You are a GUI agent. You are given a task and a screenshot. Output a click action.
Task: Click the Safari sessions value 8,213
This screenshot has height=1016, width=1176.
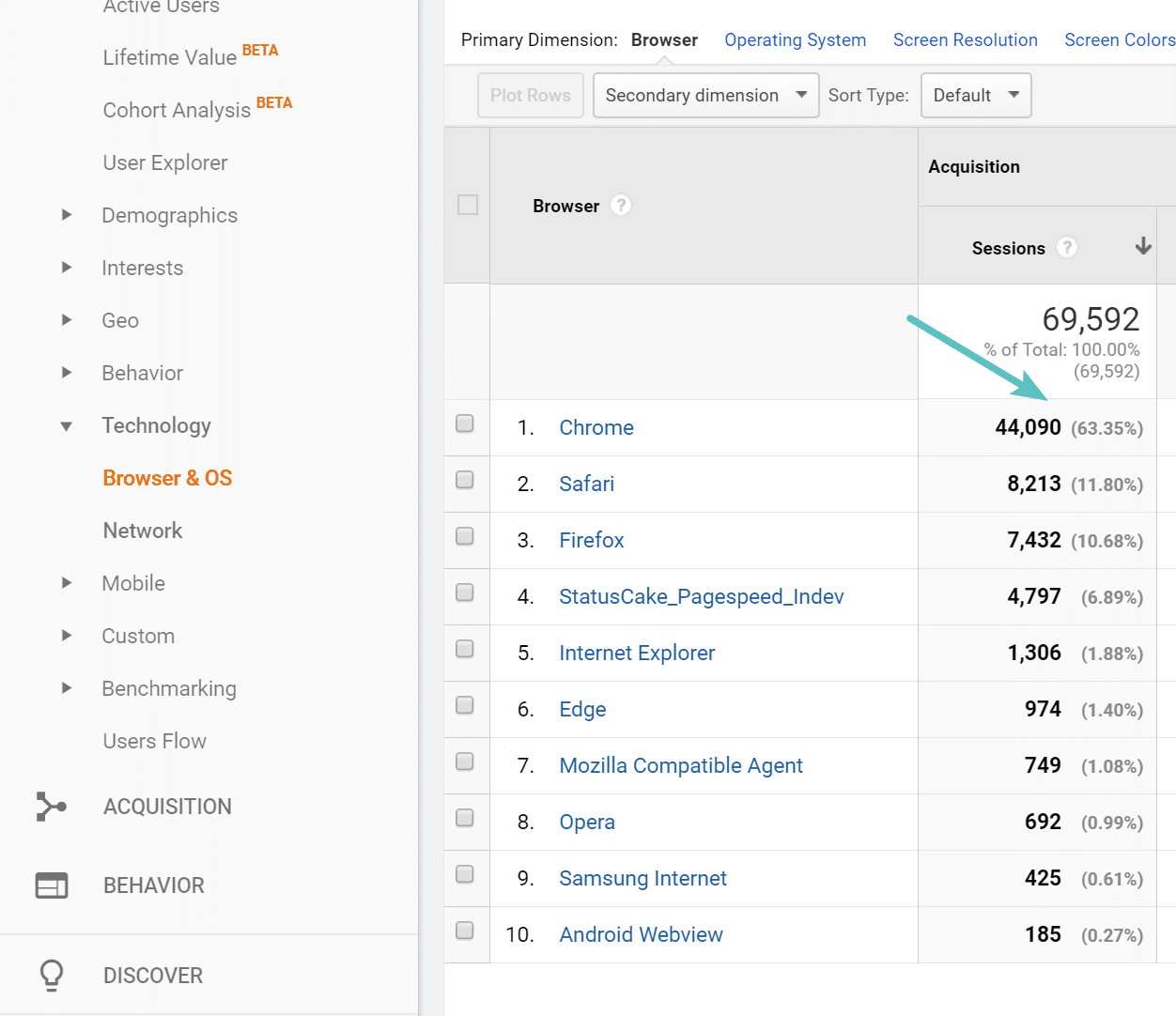tap(1034, 484)
